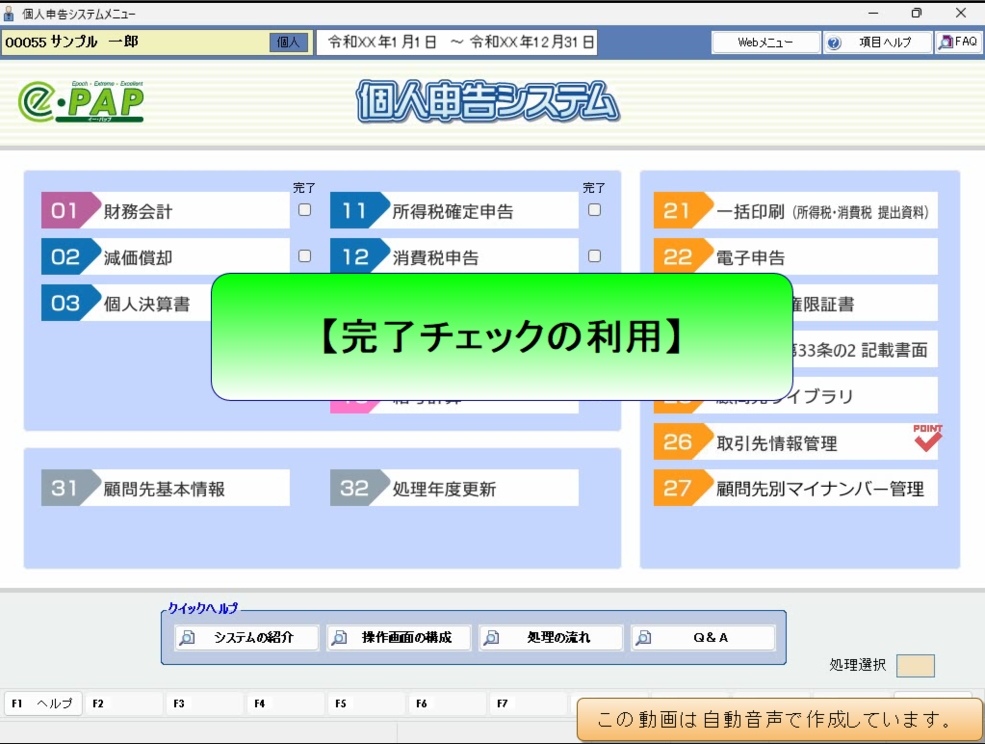Open menu 03 個人決算書
985x744 pixels.
pos(126,303)
